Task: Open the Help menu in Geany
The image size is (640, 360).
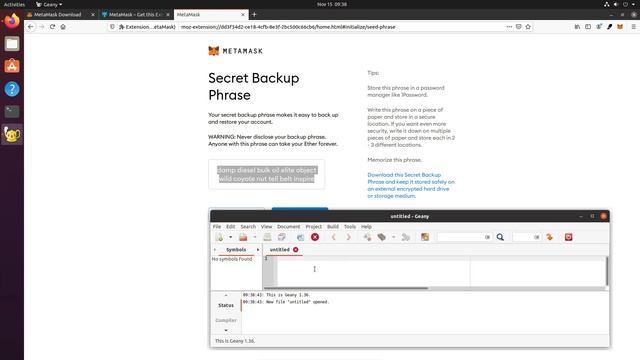Action: coord(366,227)
